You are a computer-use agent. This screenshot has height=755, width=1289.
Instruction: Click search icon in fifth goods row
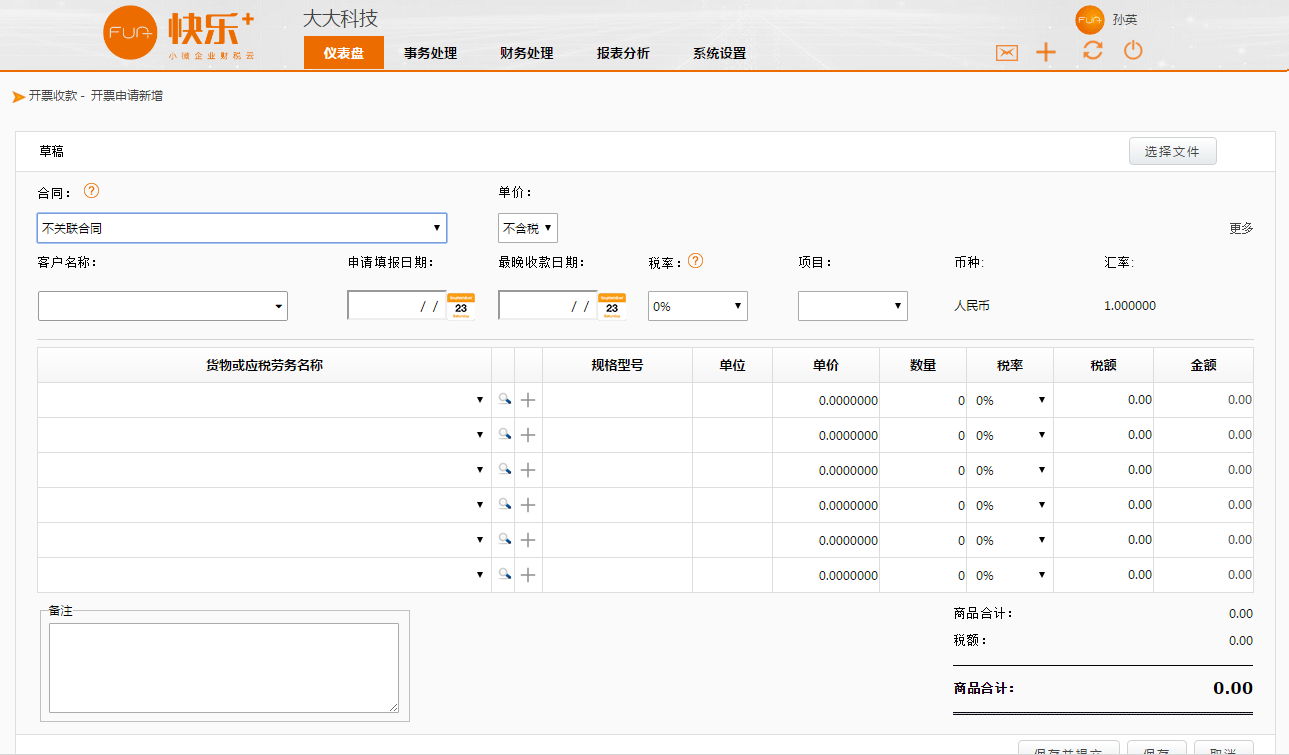click(505, 539)
